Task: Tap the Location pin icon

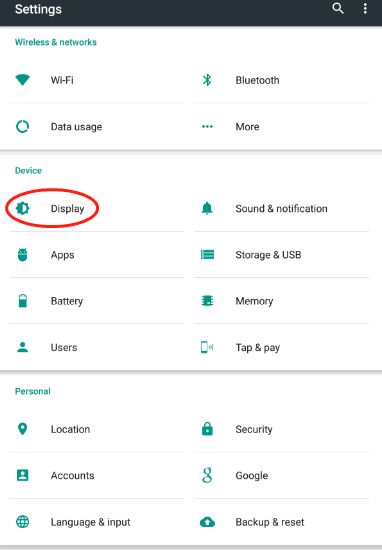Action: coord(22,429)
